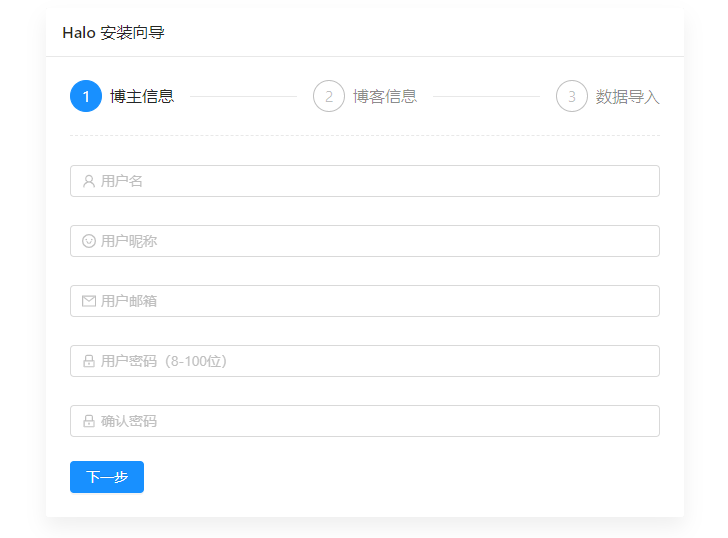Screen dimensions: 728x538
Task: Jump to the 数据导入 step
Action: click(x=627, y=96)
